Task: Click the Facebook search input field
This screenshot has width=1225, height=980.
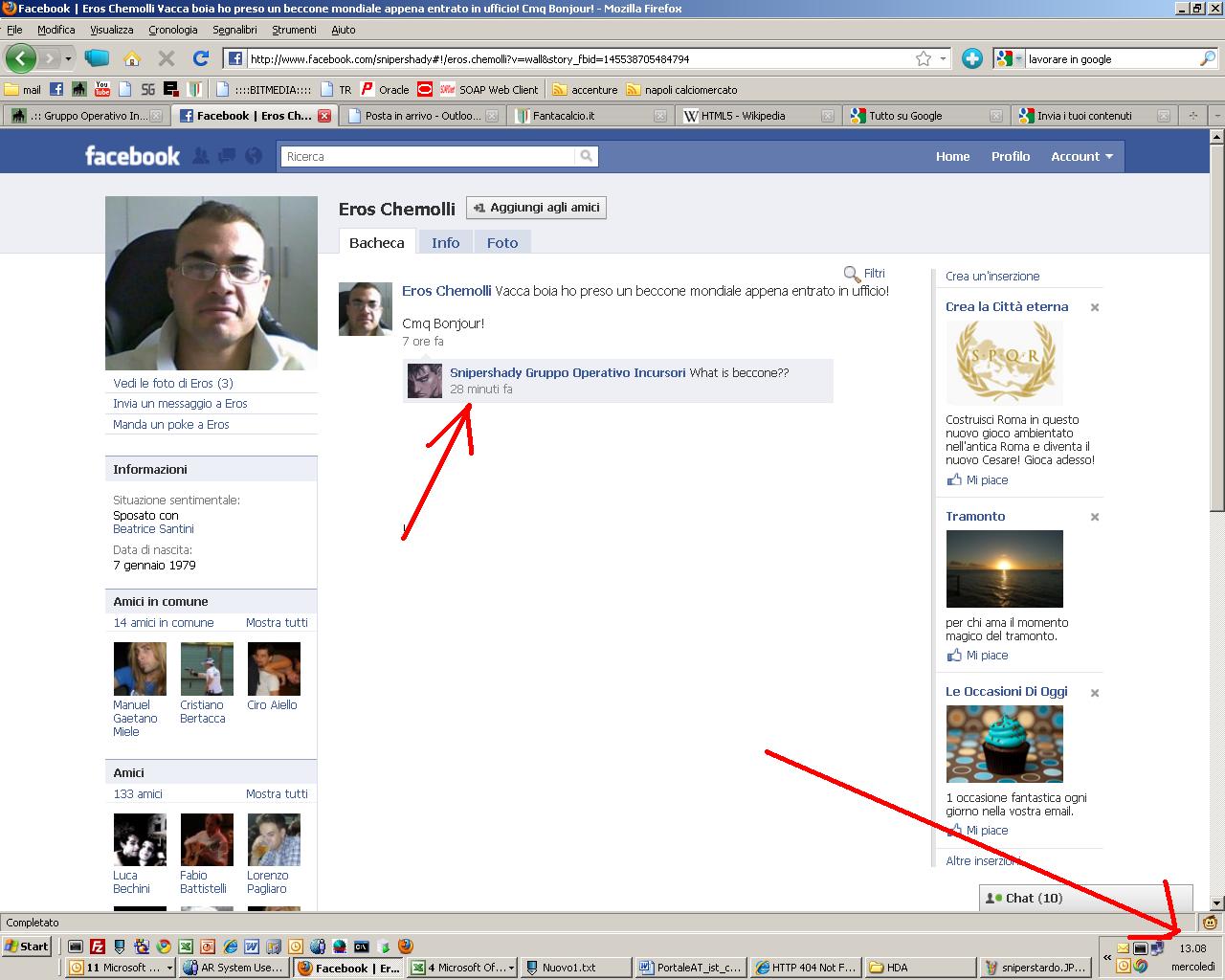Action: 429,156
